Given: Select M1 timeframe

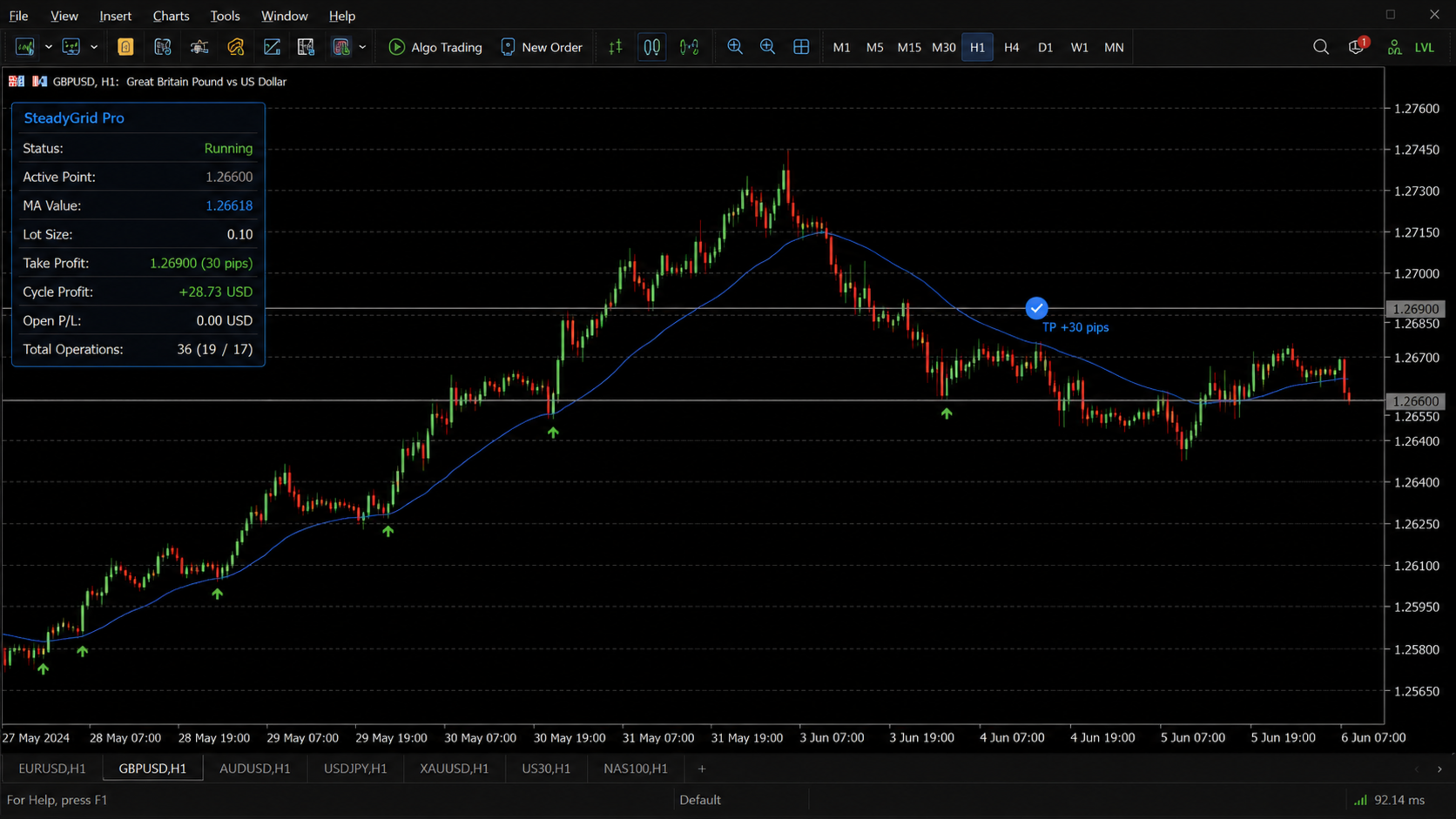Looking at the screenshot, I should point(841,47).
